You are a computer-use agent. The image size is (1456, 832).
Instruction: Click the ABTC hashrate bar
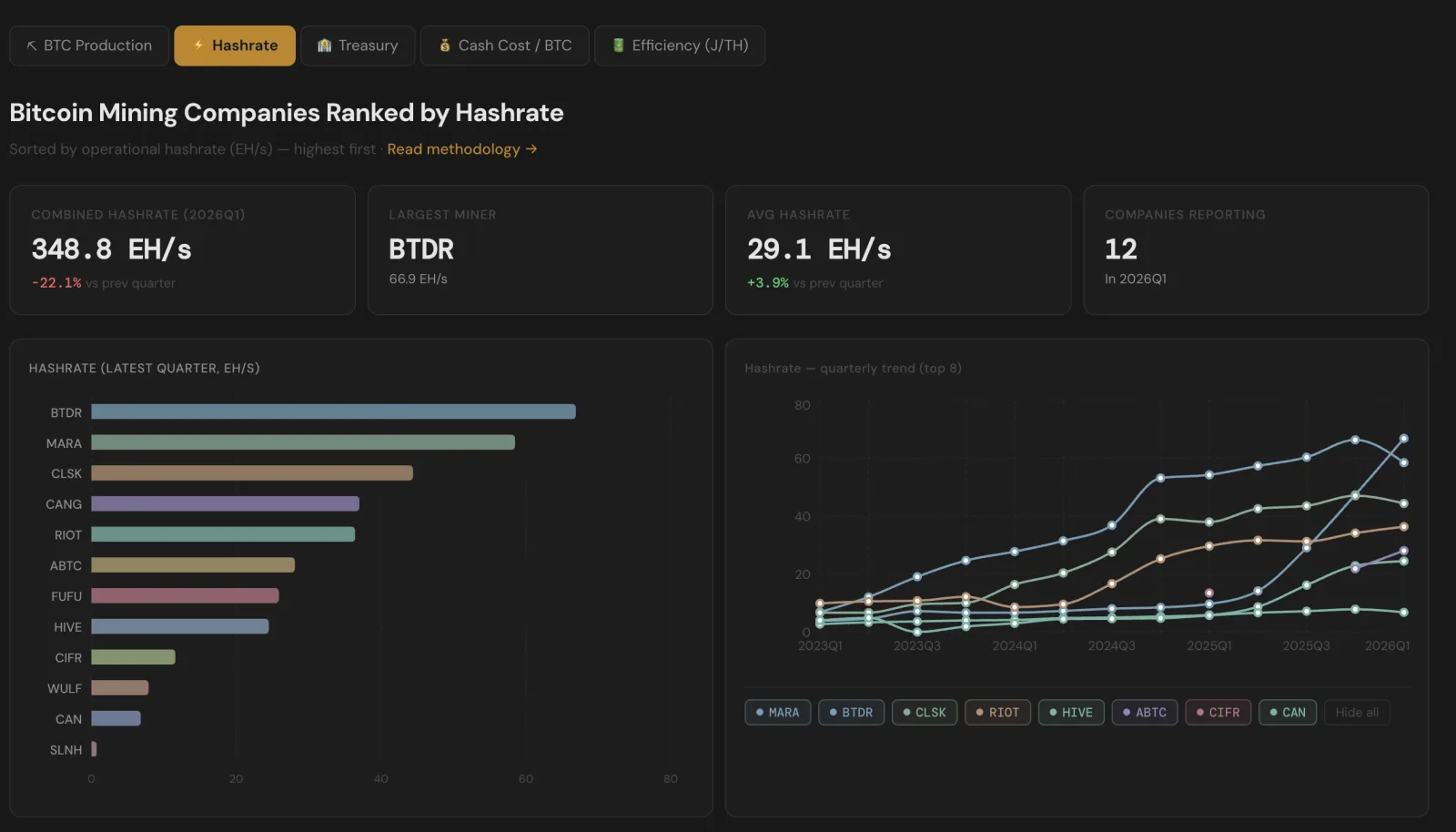coord(193,565)
